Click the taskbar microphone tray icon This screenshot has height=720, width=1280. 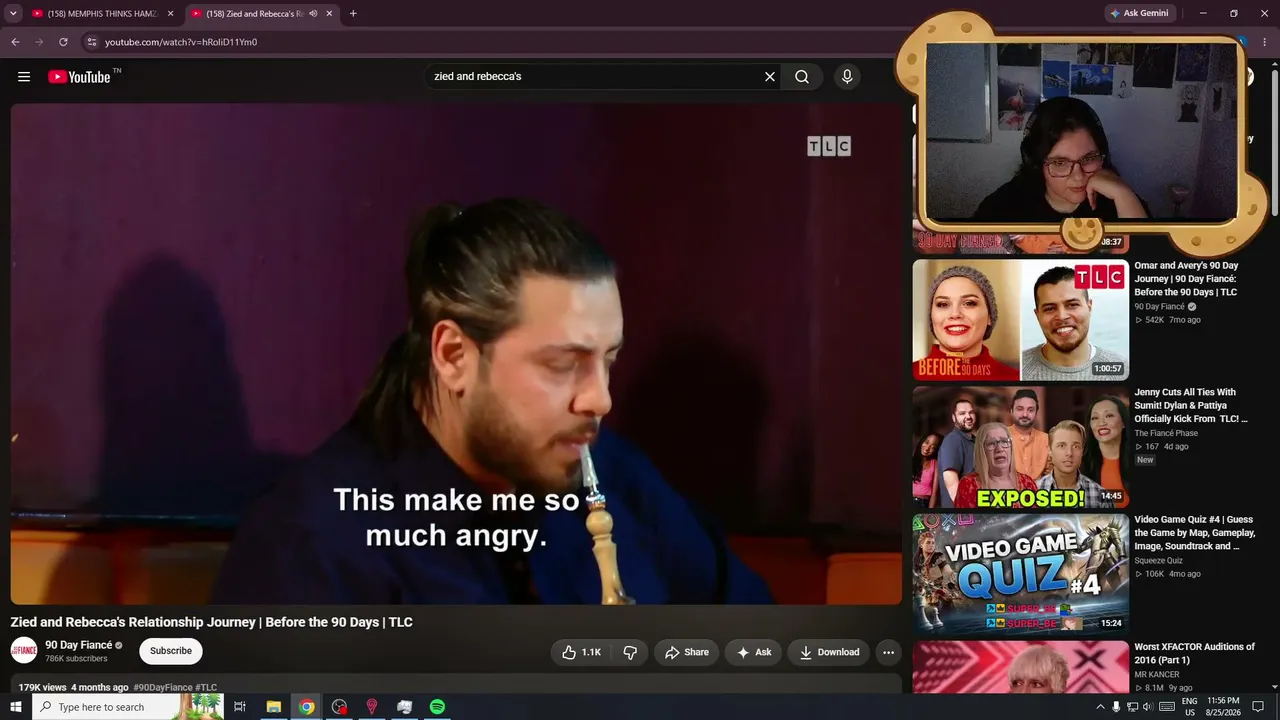1116,707
